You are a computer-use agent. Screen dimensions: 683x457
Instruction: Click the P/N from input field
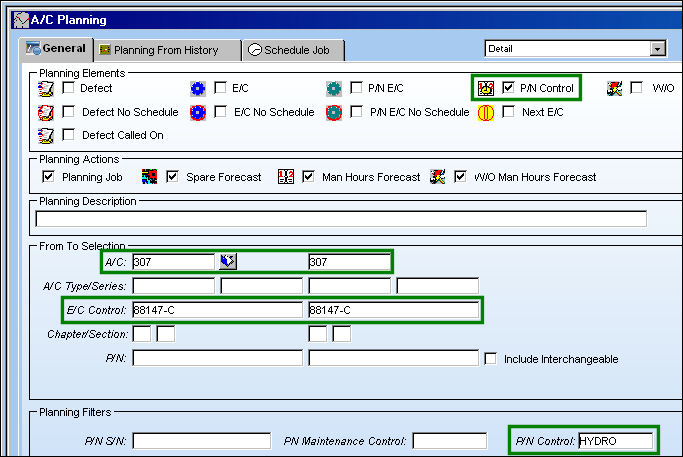pos(218,358)
